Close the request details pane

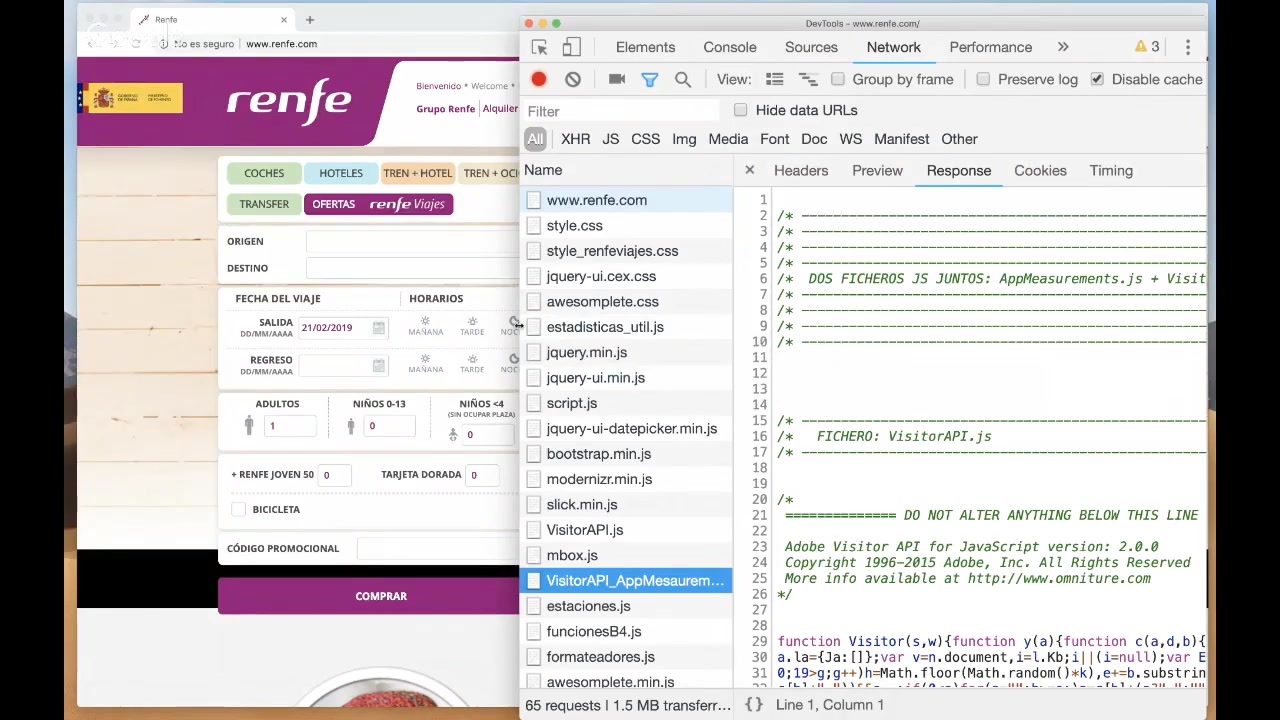pos(750,170)
